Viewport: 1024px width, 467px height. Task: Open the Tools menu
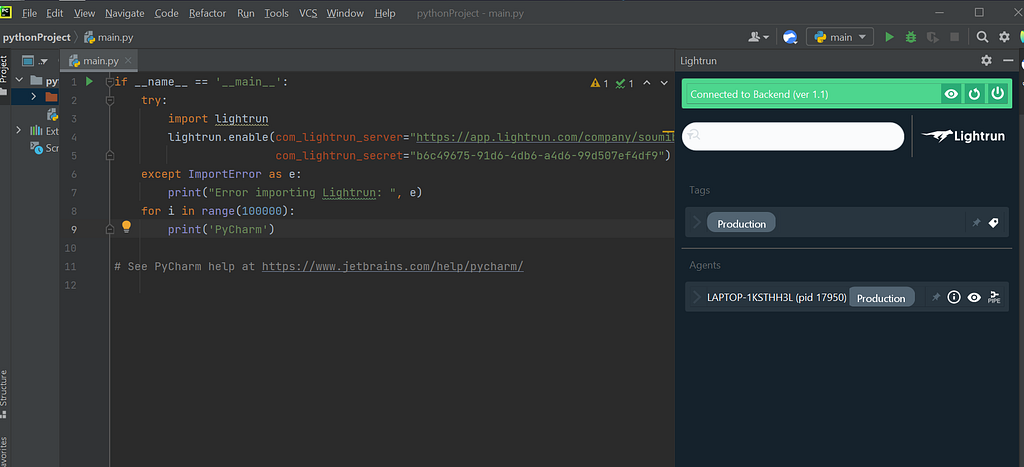click(277, 13)
